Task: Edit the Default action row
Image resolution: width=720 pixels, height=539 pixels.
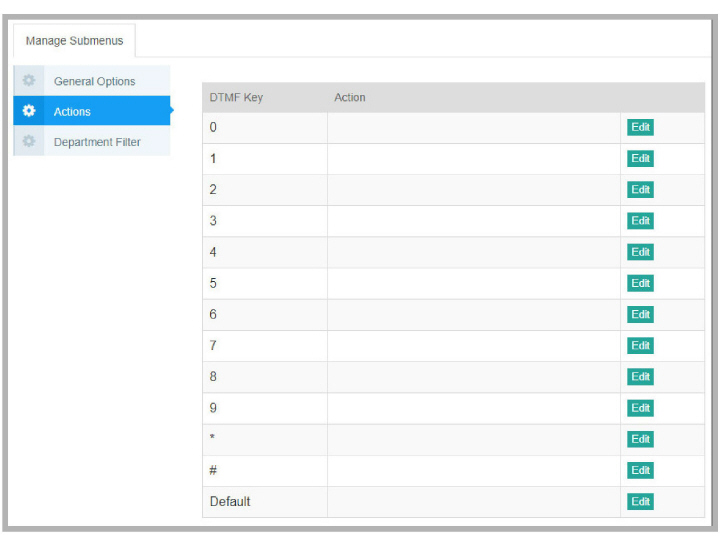Action: click(x=640, y=501)
